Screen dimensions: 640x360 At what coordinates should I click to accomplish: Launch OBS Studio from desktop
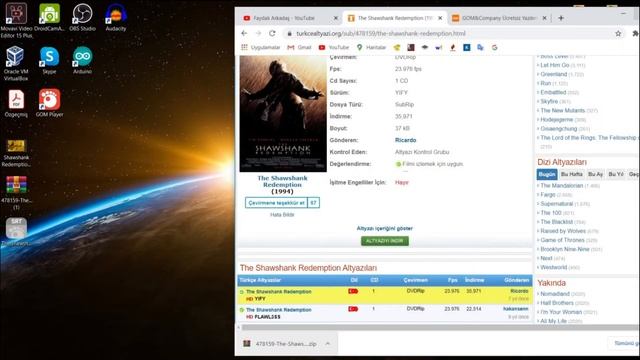coord(82,17)
